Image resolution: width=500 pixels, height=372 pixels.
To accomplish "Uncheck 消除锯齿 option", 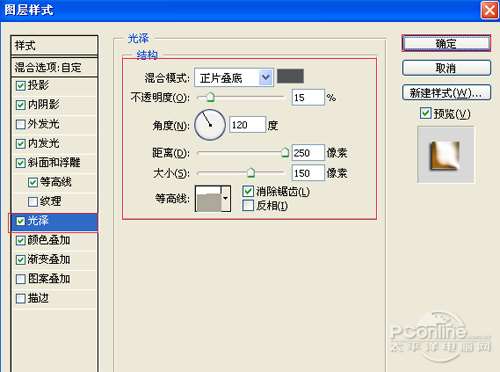I will click(248, 191).
